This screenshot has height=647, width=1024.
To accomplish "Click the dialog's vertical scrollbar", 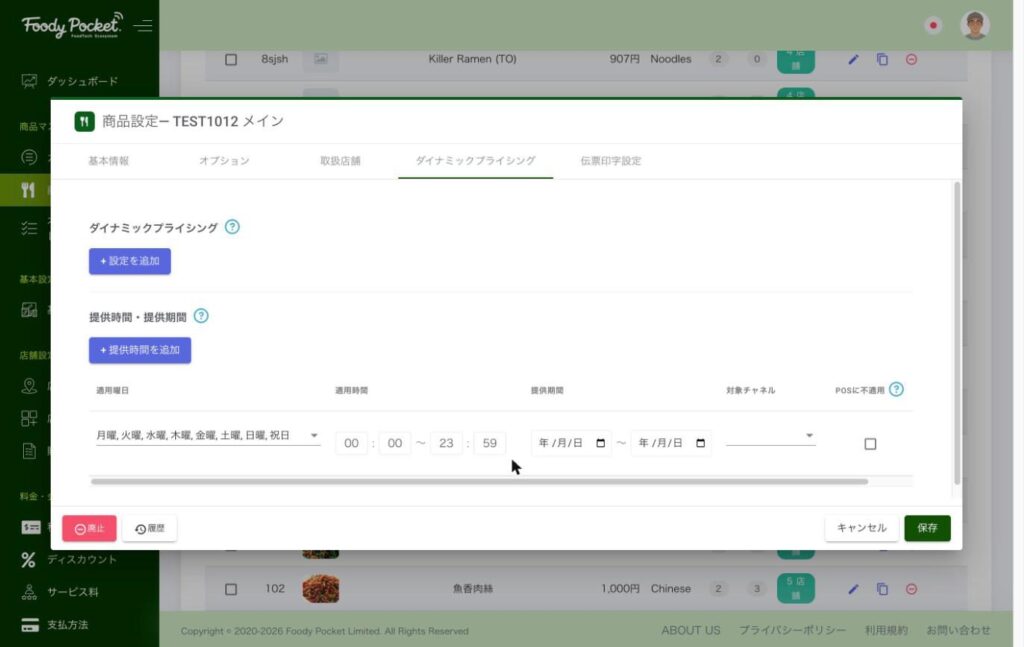I will 957,333.
